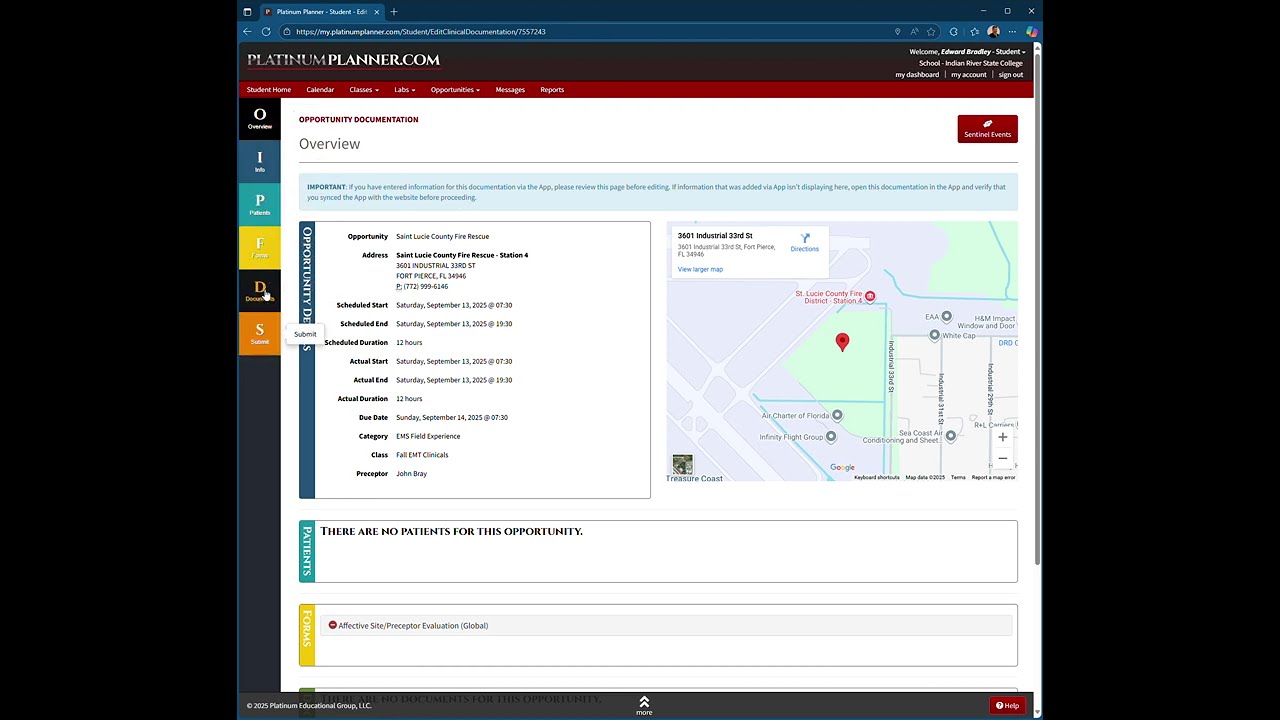
Task: Click the browser back arrow
Action: (248, 31)
